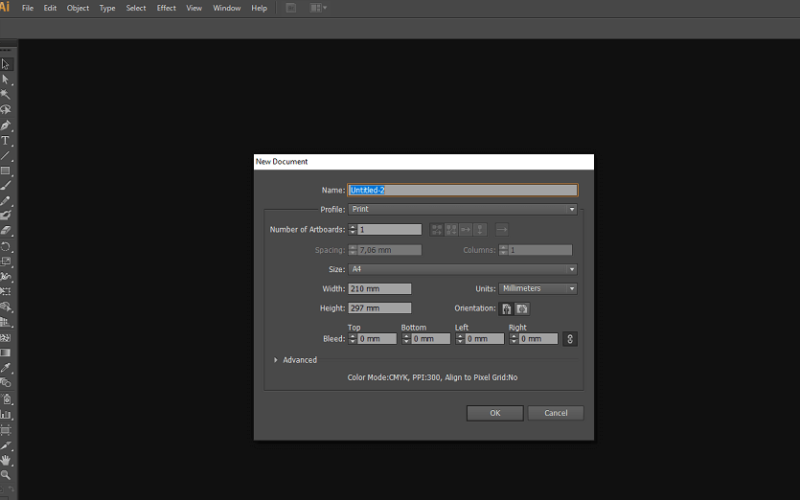Select the Mesh tool
The width and height of the screenshot is (800, 500).
coord(6,338)
